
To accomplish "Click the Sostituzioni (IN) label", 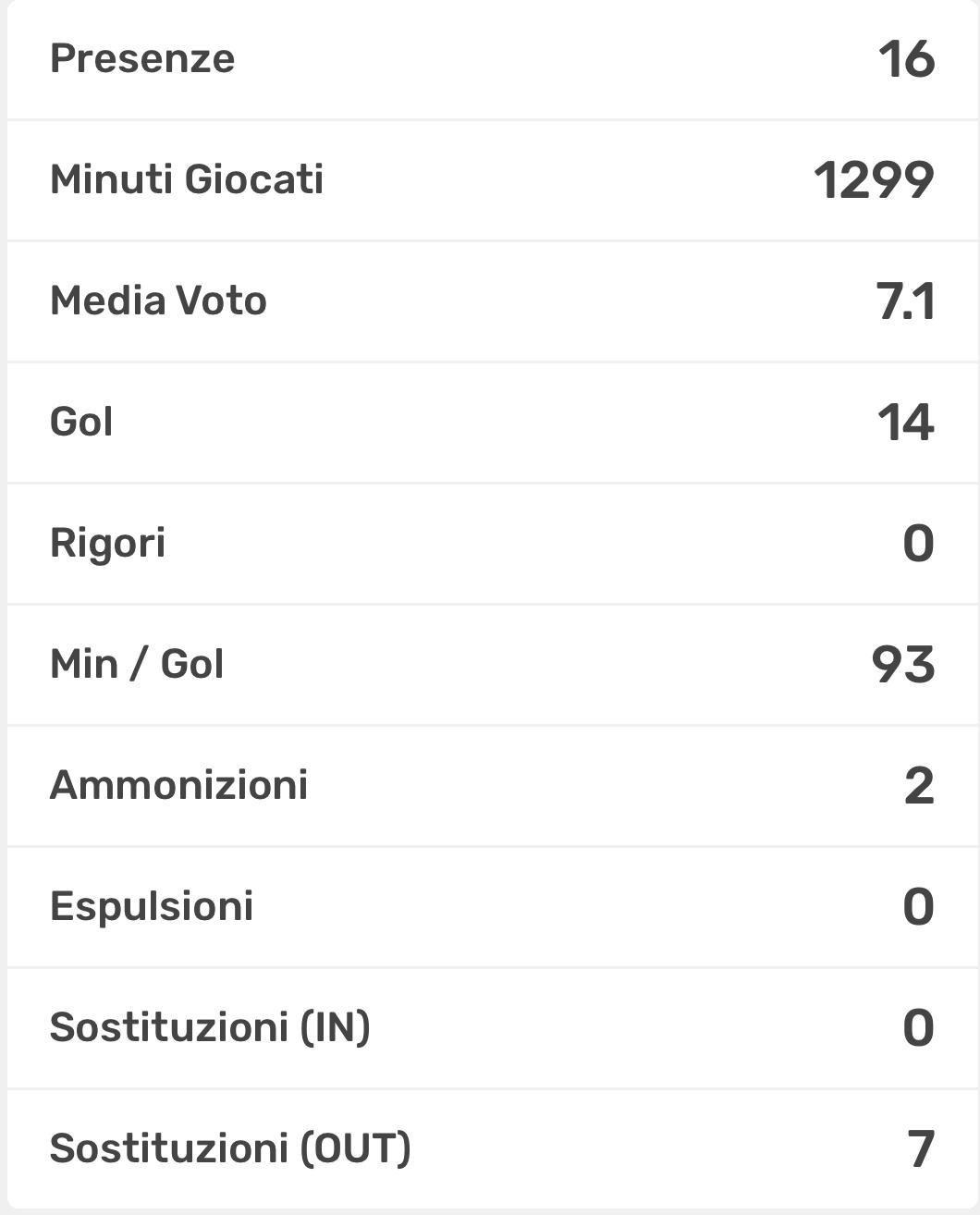I will (210, 1027).
